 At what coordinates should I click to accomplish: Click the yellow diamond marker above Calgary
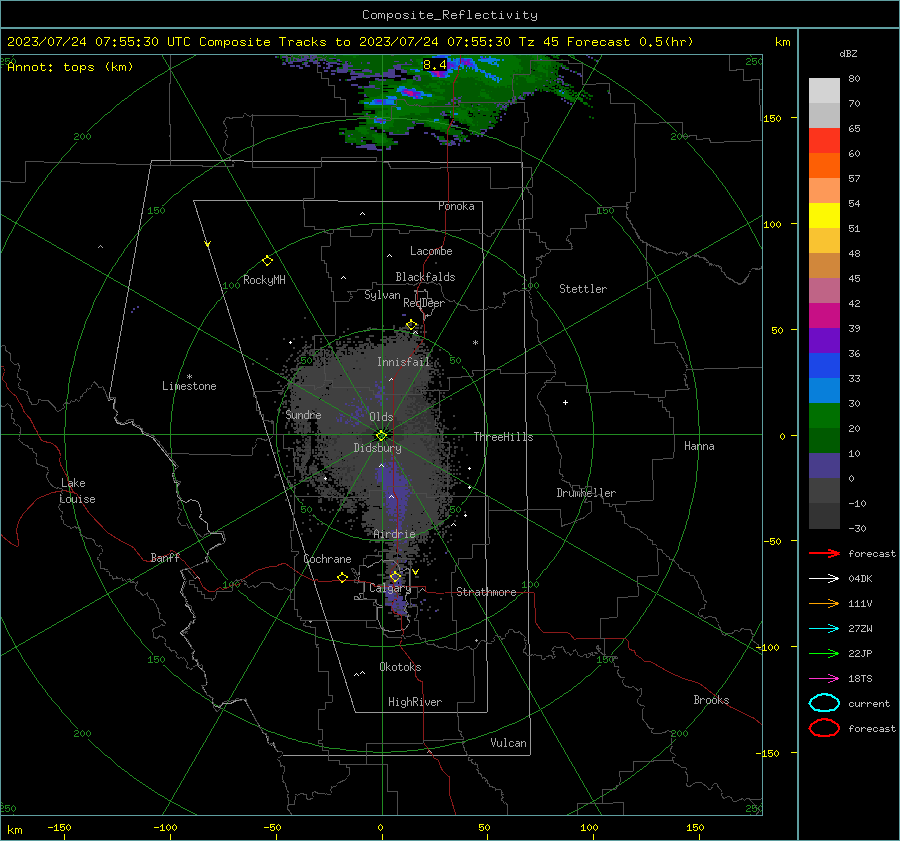click(395, 576)
